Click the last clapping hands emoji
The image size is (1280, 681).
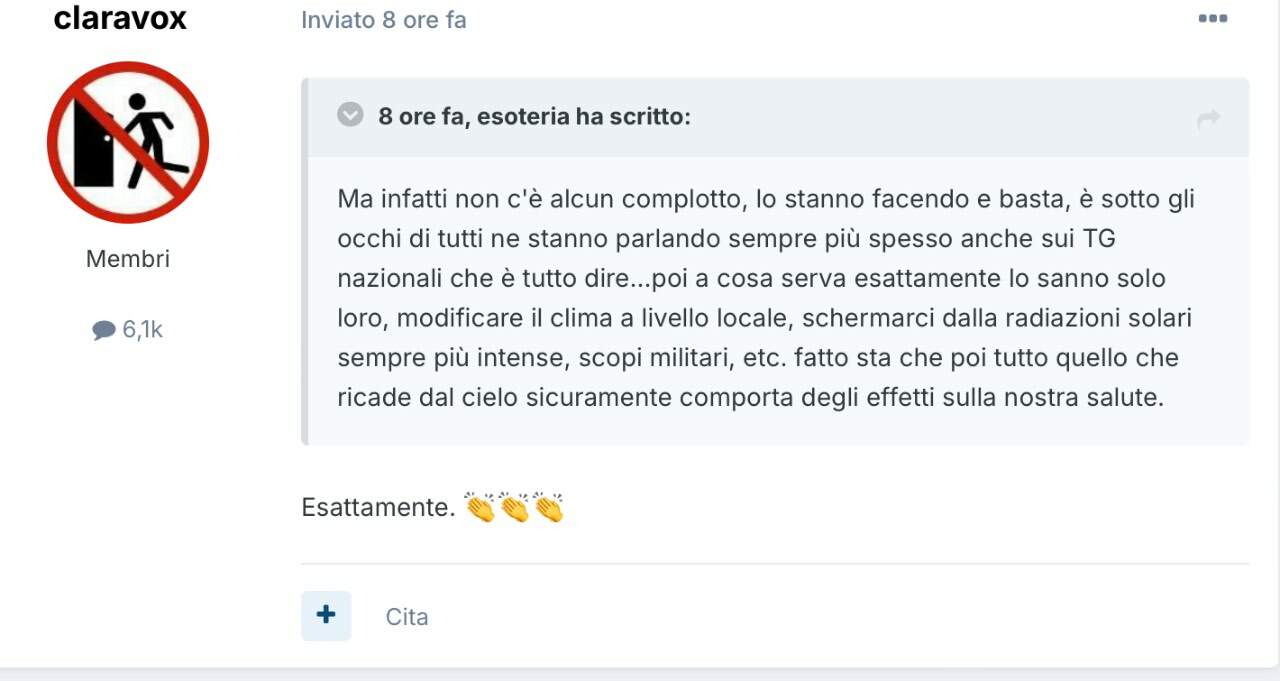[x=549, y=507]
